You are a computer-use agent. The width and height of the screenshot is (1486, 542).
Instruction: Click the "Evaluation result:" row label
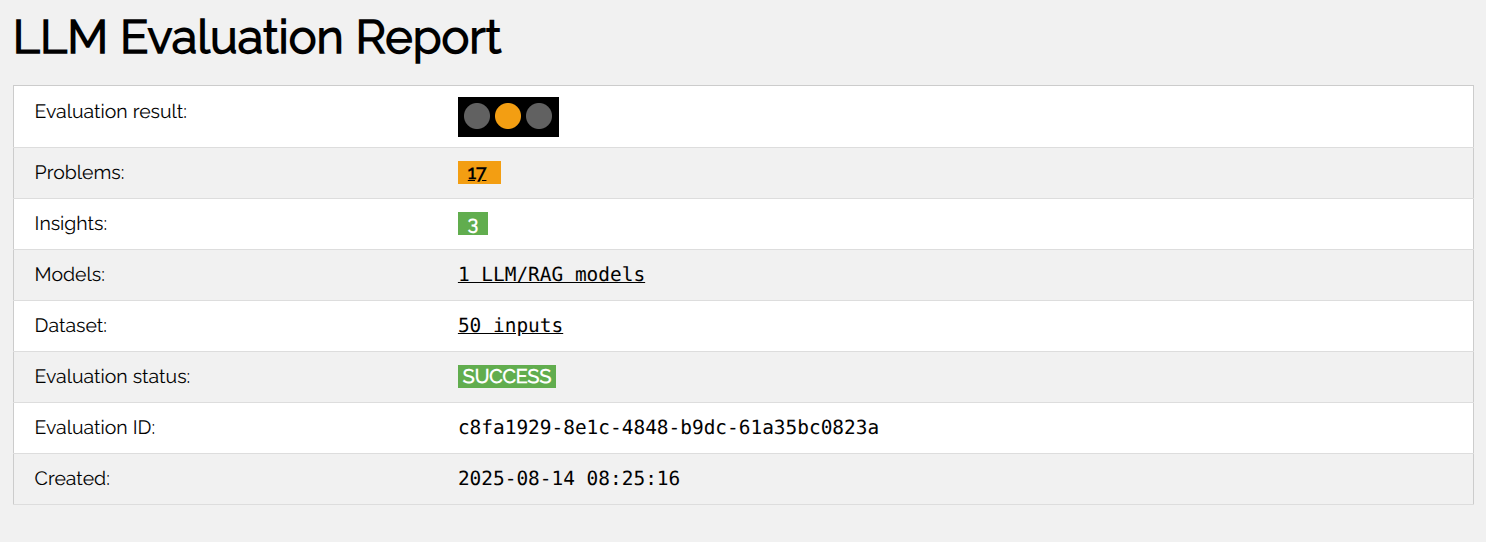[x=111, y=112]
